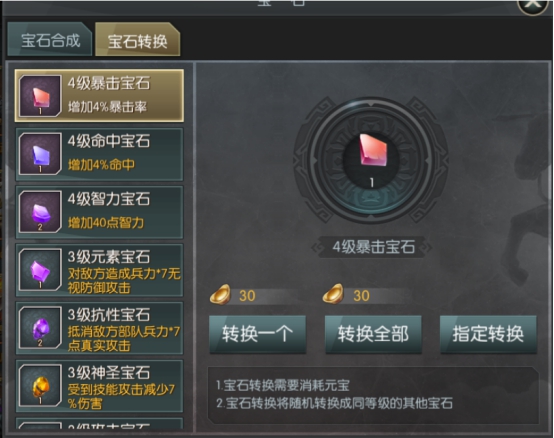Choose the 3级元素宝石 list row

pos(99,270)
